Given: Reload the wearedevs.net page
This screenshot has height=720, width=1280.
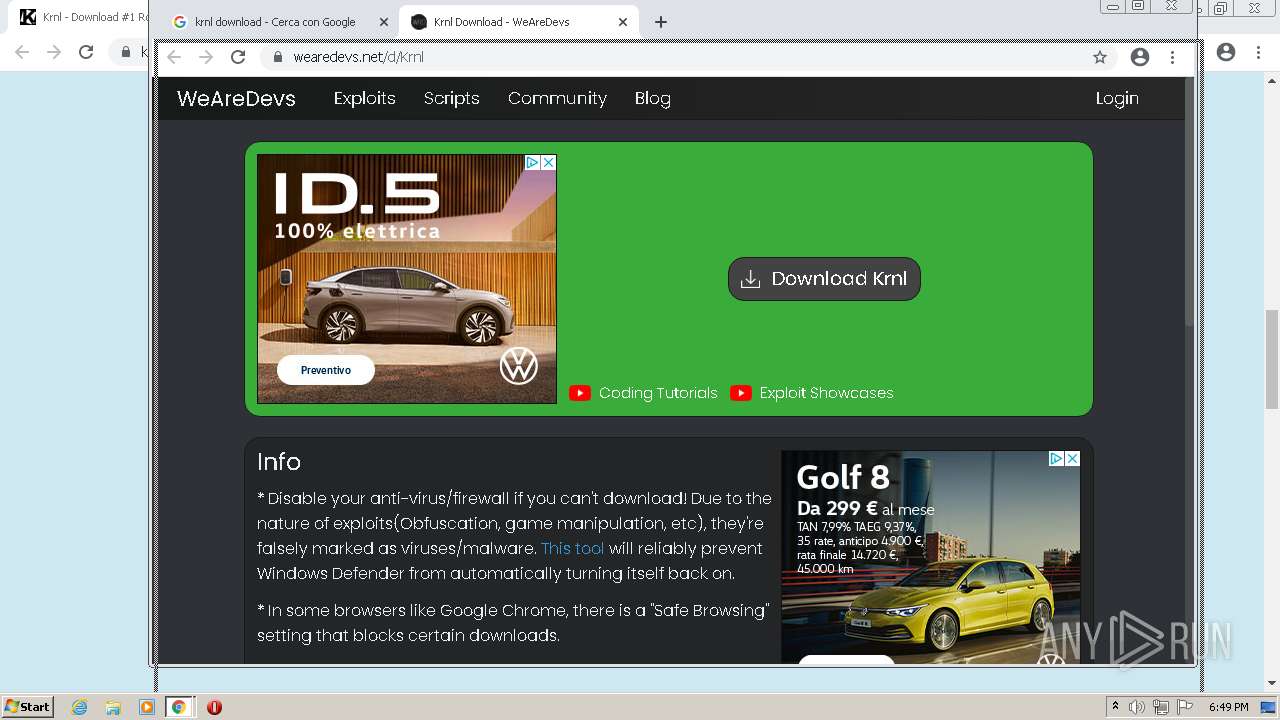Looking at the screenshot, I should pyautogui.click(x=238, y=57).
